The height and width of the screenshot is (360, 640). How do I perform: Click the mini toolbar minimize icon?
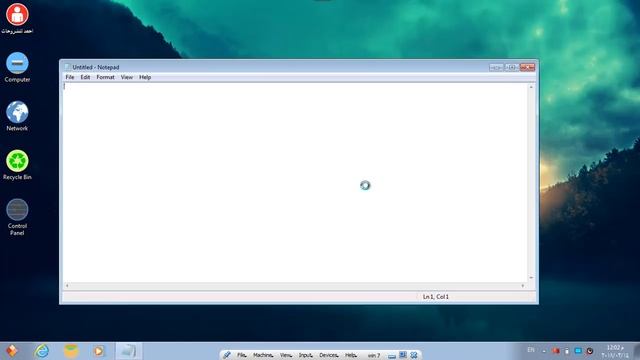coord(392,356)
